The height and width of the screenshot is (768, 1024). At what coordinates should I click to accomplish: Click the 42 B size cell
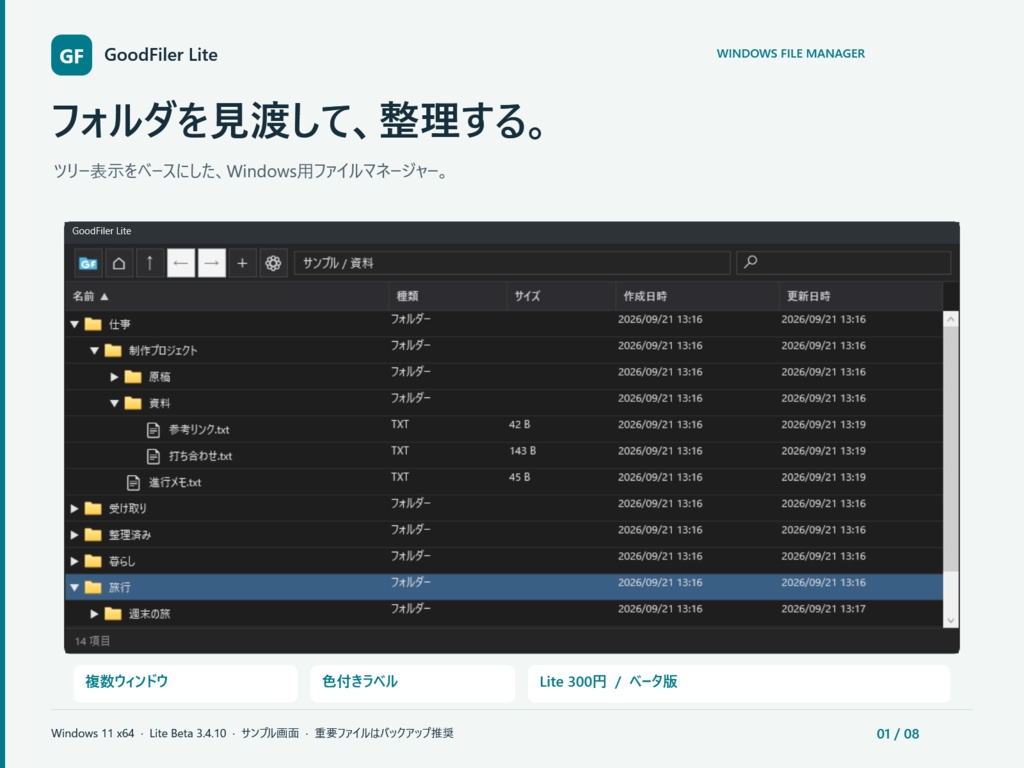[x=520, y=424]
